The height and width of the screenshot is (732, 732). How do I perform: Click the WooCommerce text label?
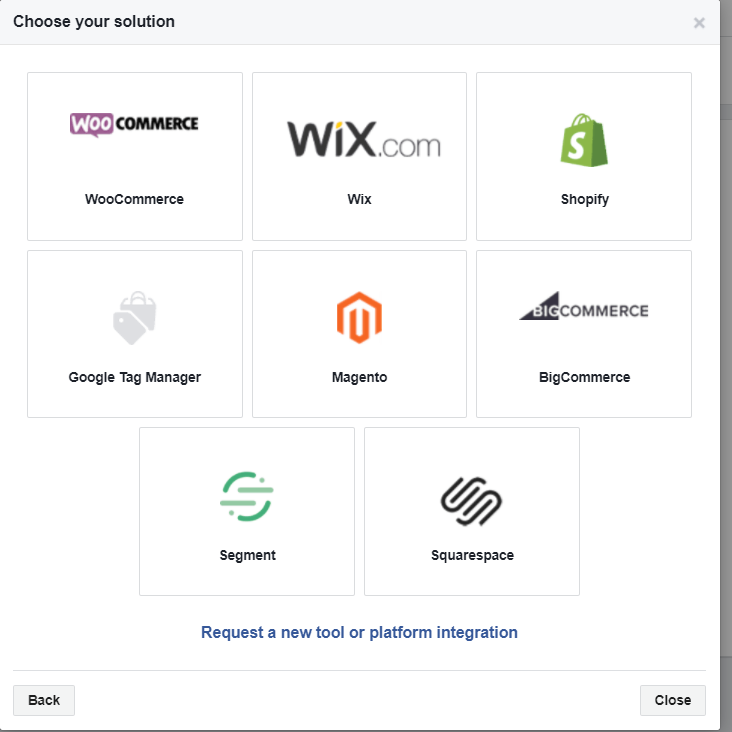click(x=134, y=199)
